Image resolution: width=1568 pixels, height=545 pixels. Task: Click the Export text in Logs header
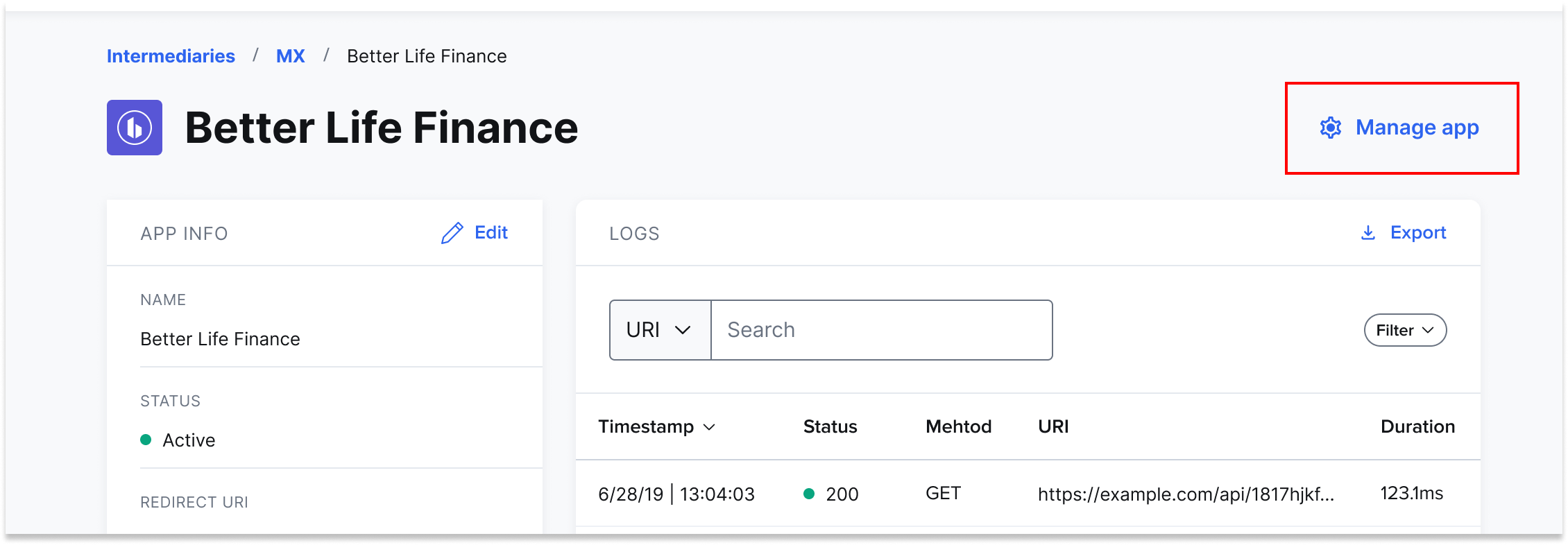[1417, 233]
